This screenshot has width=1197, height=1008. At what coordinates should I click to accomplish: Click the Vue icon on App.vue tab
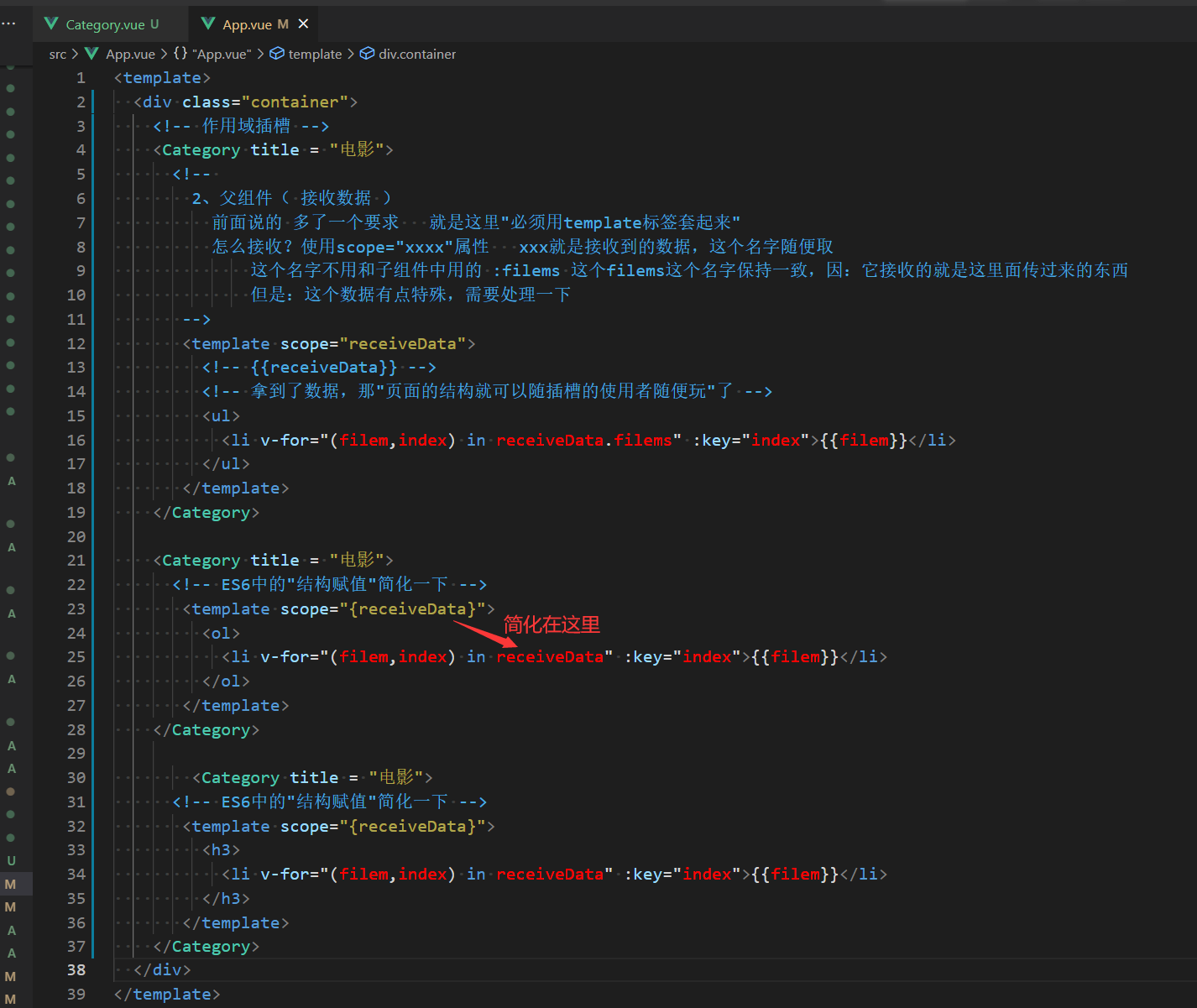(x=208, y=24)
